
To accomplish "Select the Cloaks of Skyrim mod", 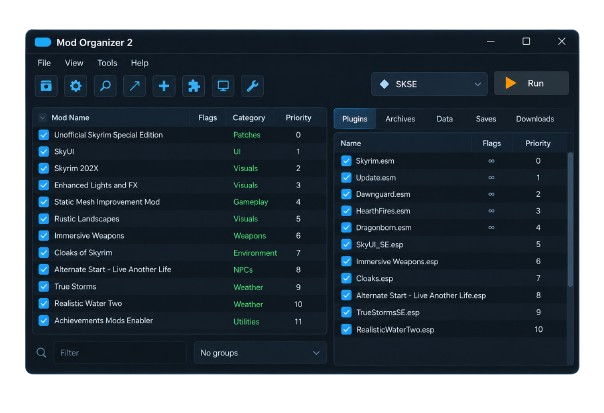I will [180, 253].
